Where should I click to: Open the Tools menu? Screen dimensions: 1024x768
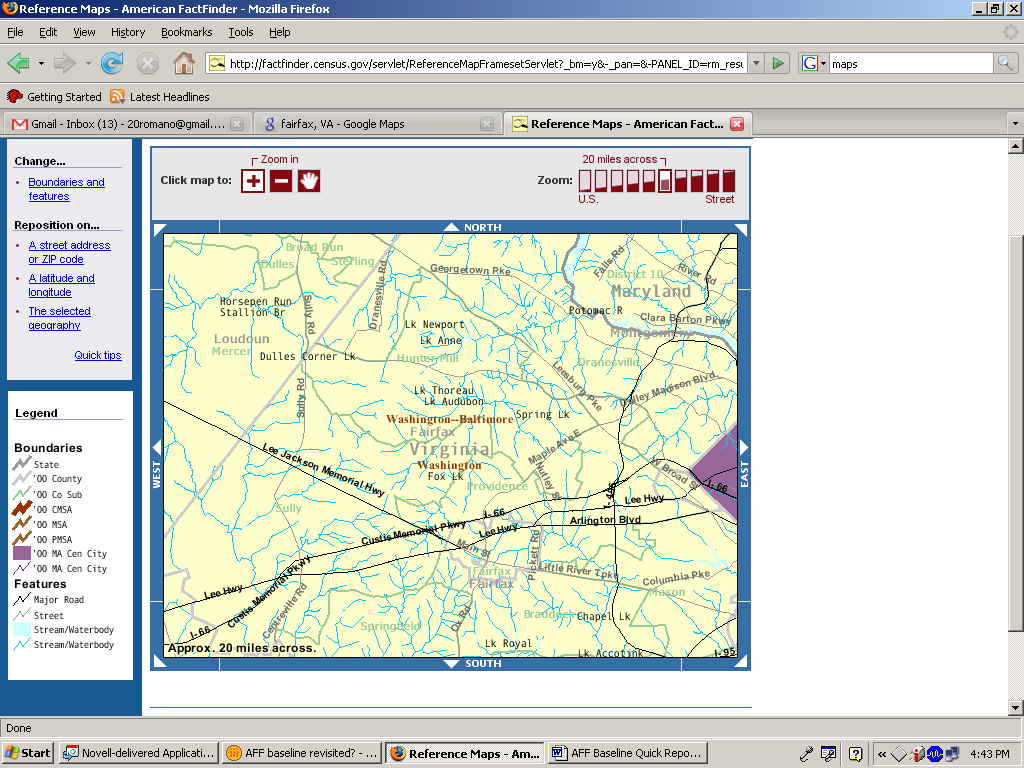click(240, 32)
